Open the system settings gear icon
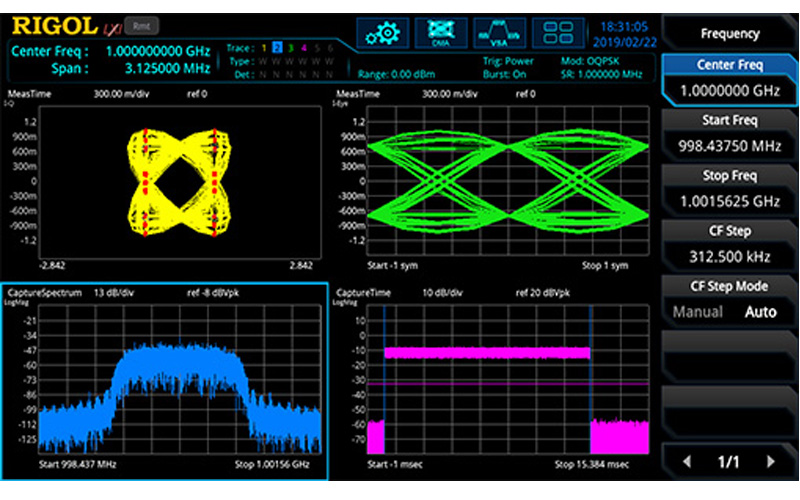This screenshot has height=500, width=800. coord(380,32)
